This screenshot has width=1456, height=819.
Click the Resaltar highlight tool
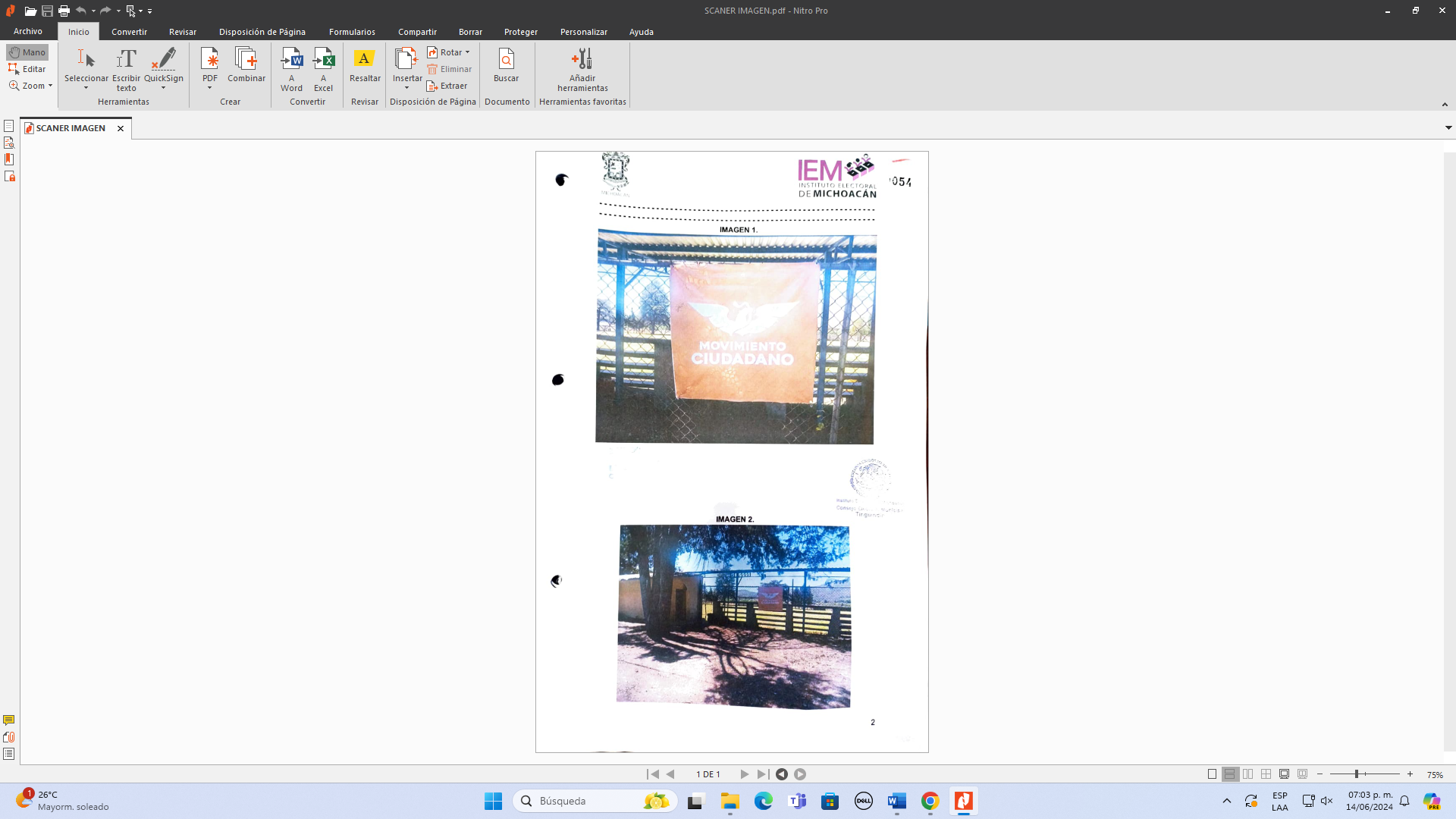coord(365,65)
